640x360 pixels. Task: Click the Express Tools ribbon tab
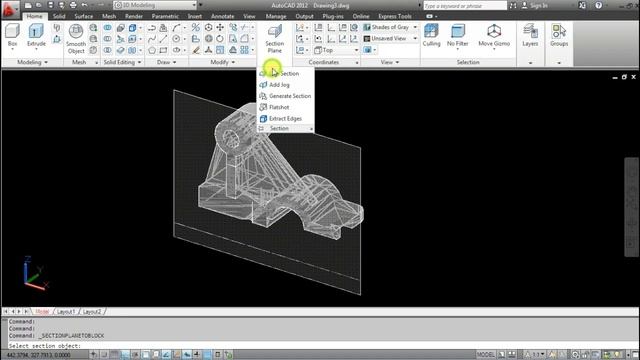point(395,16)
